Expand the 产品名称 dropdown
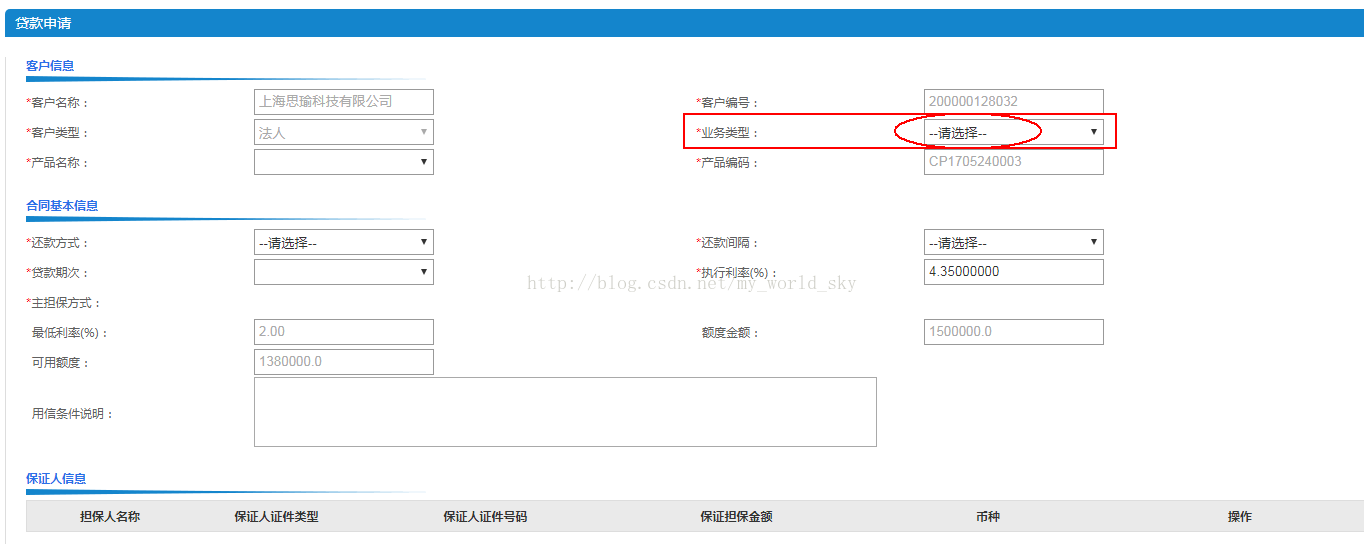This screenshot has width=1364, height=544. click(x=344, y=162)
